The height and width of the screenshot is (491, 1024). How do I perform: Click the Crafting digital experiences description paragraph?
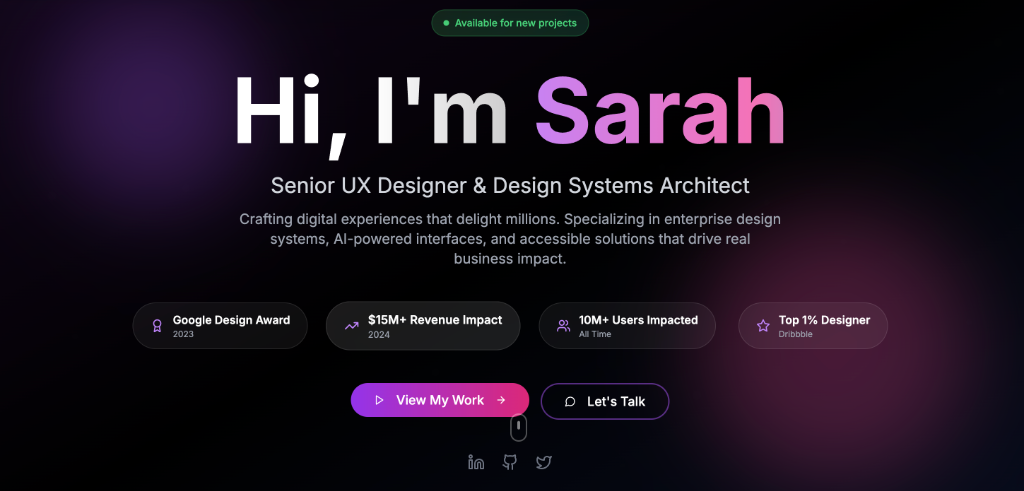pyautogui.click(x=510, y=239)
